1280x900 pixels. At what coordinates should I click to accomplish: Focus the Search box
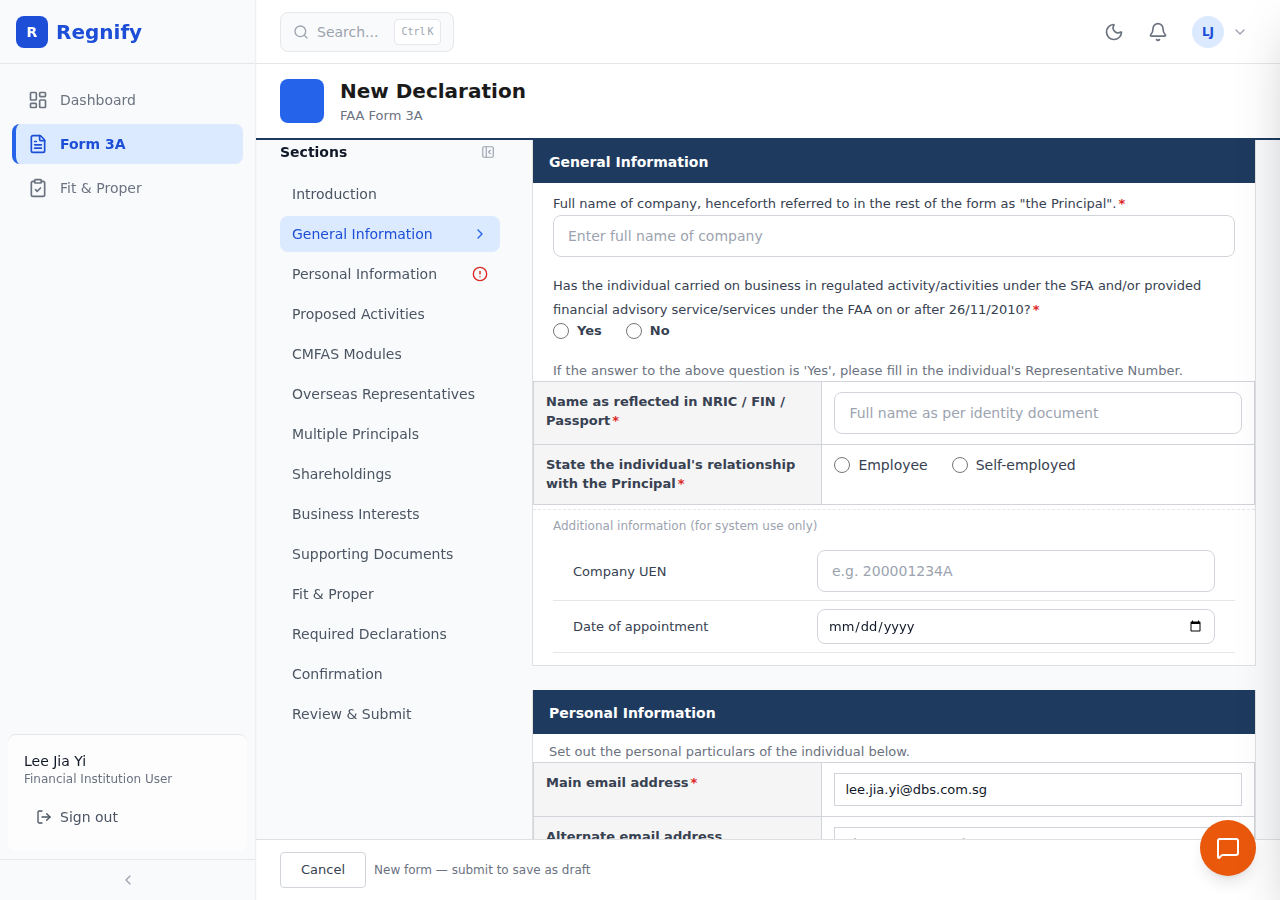[x=367, y=32]
